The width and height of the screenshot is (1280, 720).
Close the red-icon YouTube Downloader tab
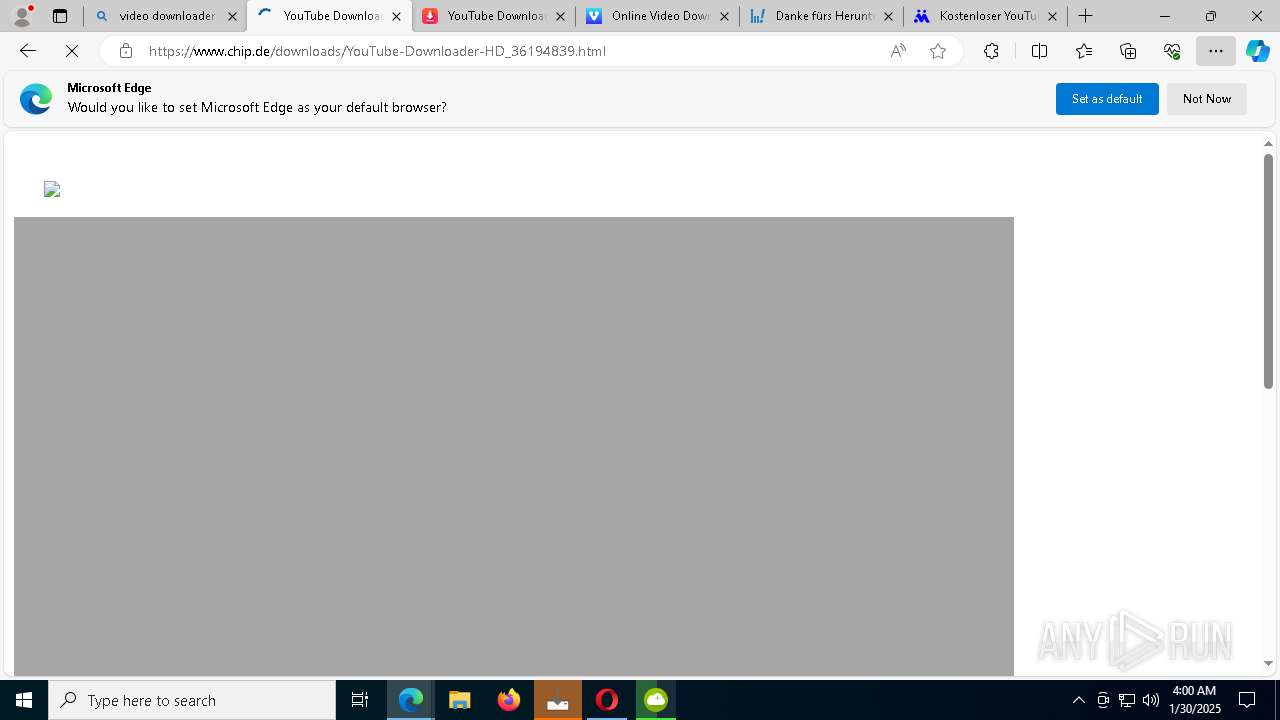(560, 16)
